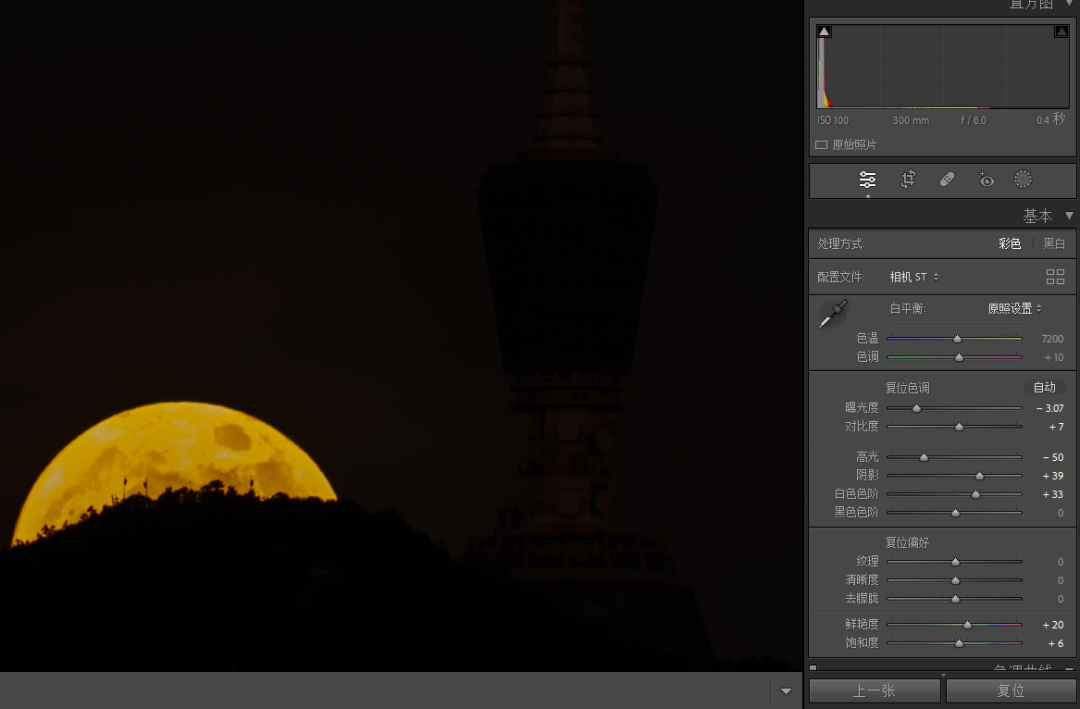Click the 复位 reset button
The height and width of the screenshot is (709, 1080).
pos(1011,691)
